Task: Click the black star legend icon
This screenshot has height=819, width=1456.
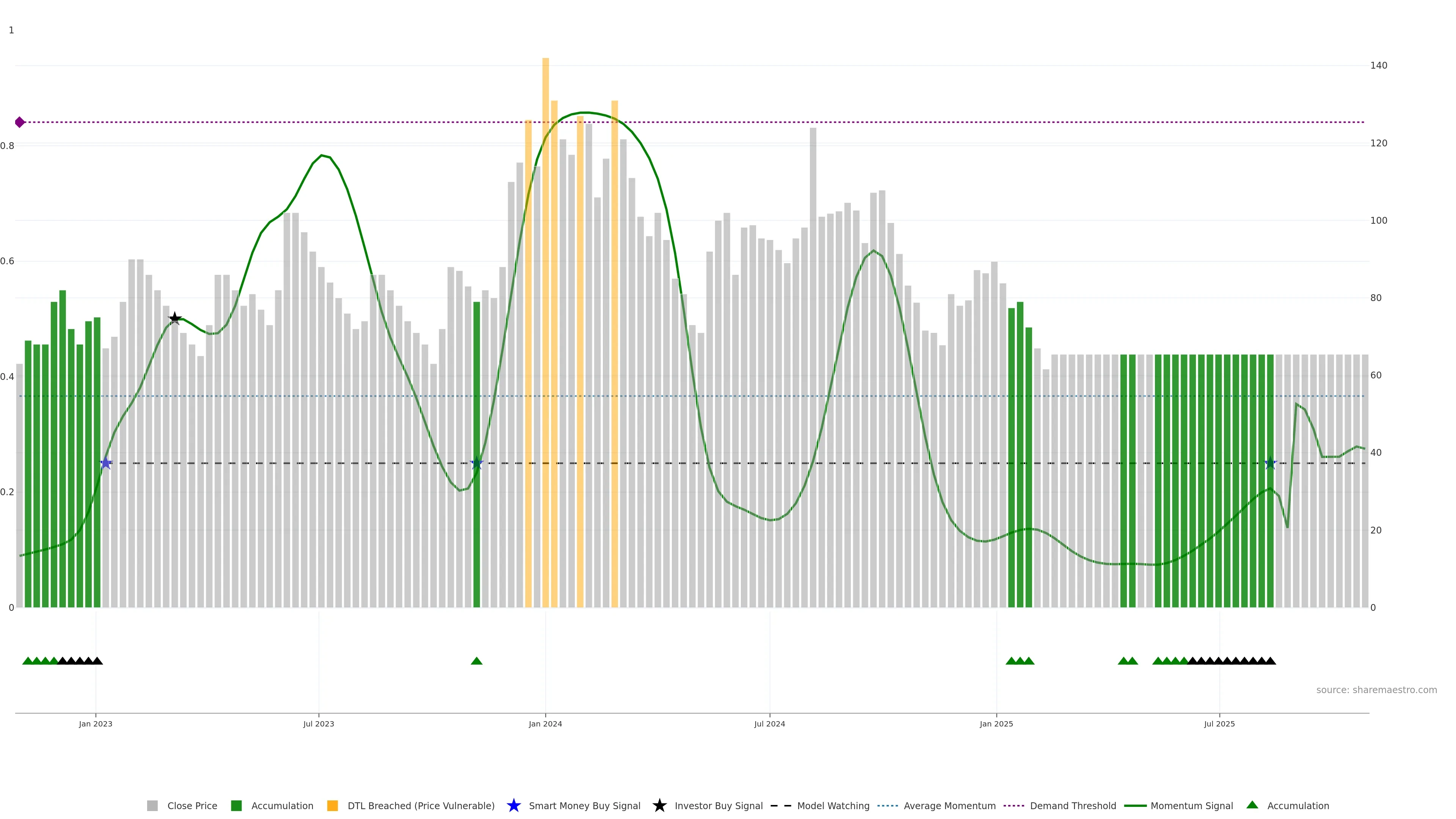Action: coord(659,805)
